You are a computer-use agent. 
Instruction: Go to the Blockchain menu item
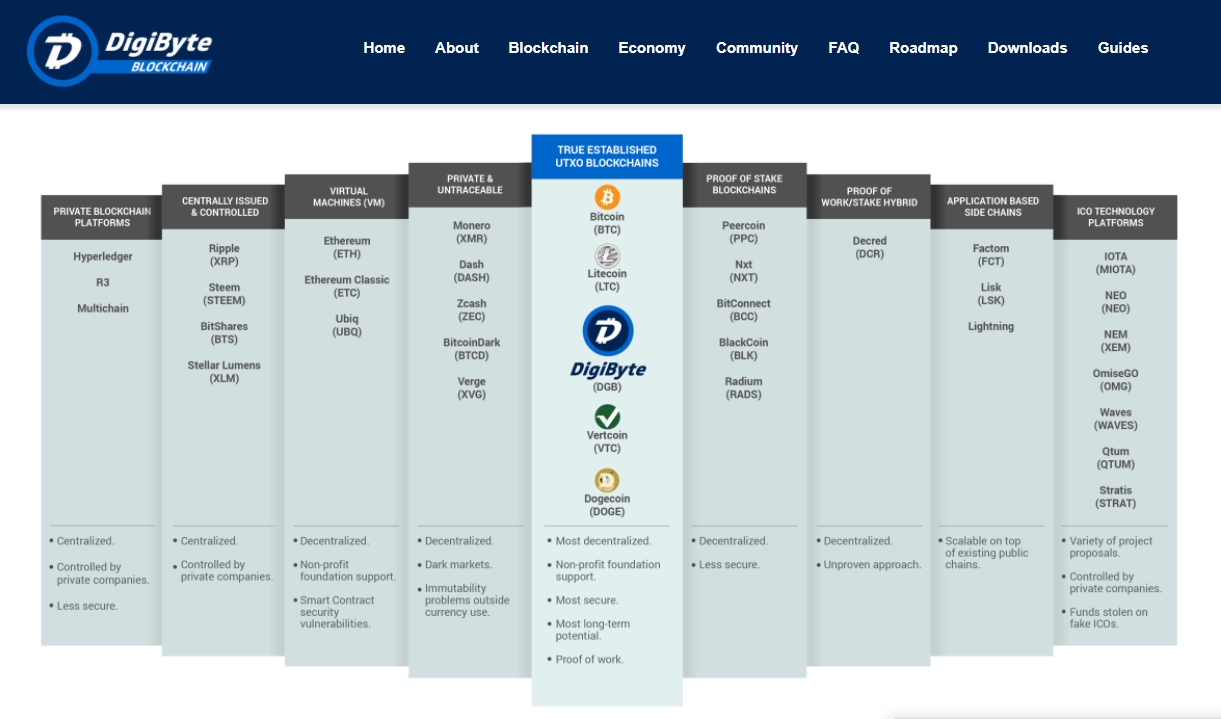pyautogui.click(x=548, y=48)
